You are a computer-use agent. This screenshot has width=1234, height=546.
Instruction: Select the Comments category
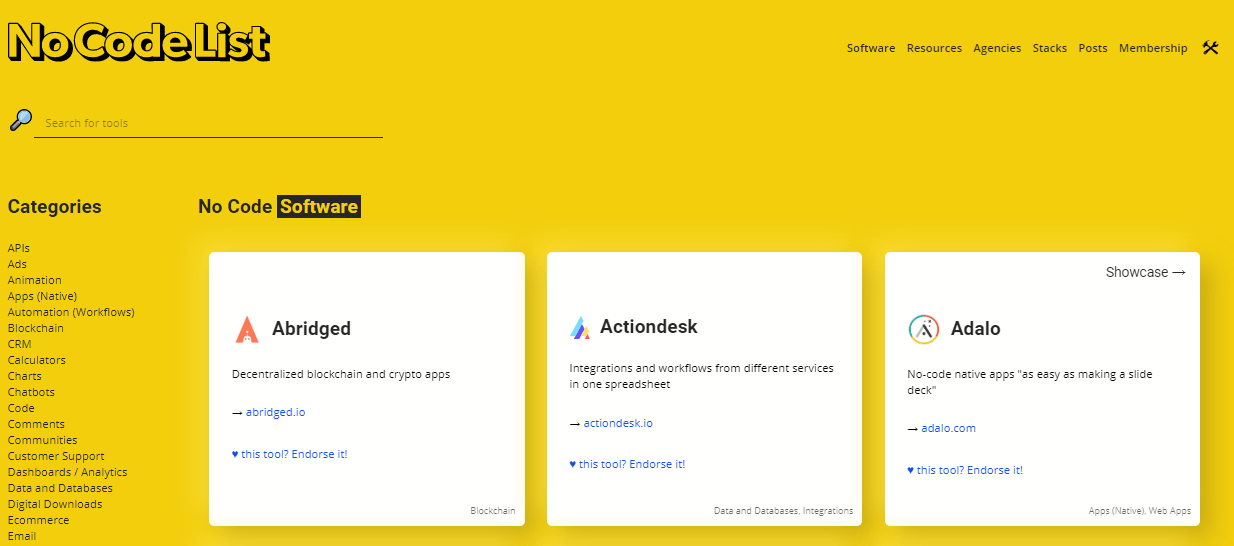point(36,424)
